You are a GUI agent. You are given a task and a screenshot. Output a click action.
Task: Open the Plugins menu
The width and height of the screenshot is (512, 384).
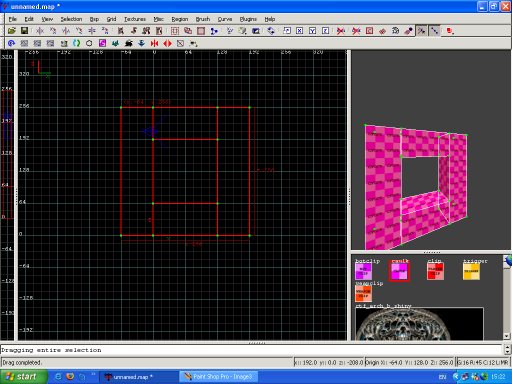click(x=248, y=19)
